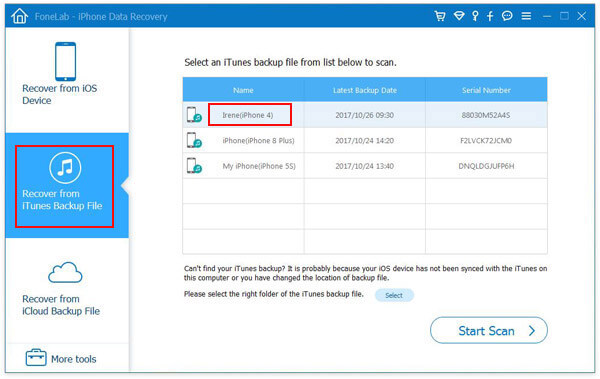Select Recover from iTunes Backup File tab
The width and height of the screenshot is (600, 379).
[x=67, y=185]
